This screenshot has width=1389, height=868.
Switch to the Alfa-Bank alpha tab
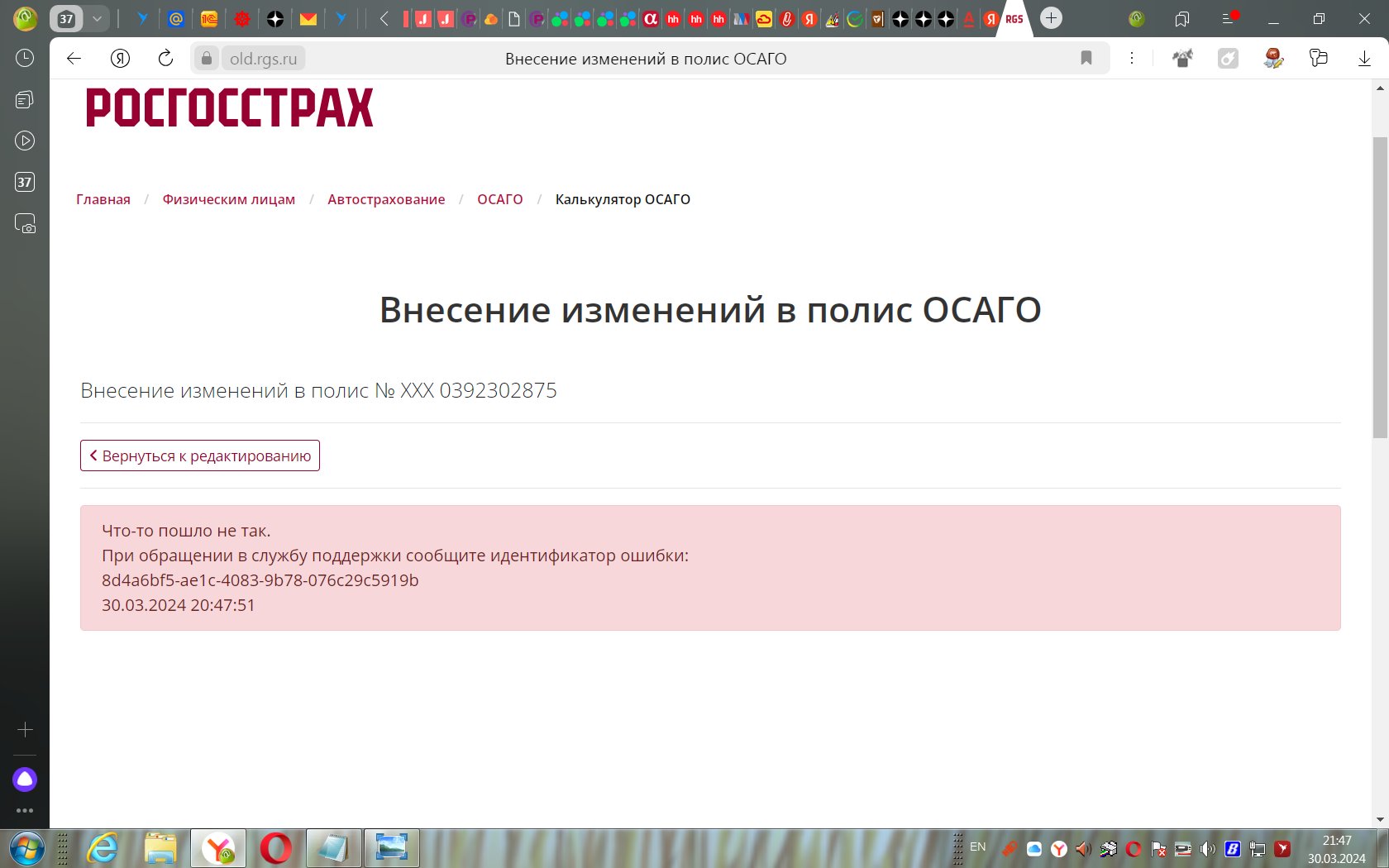651,18
